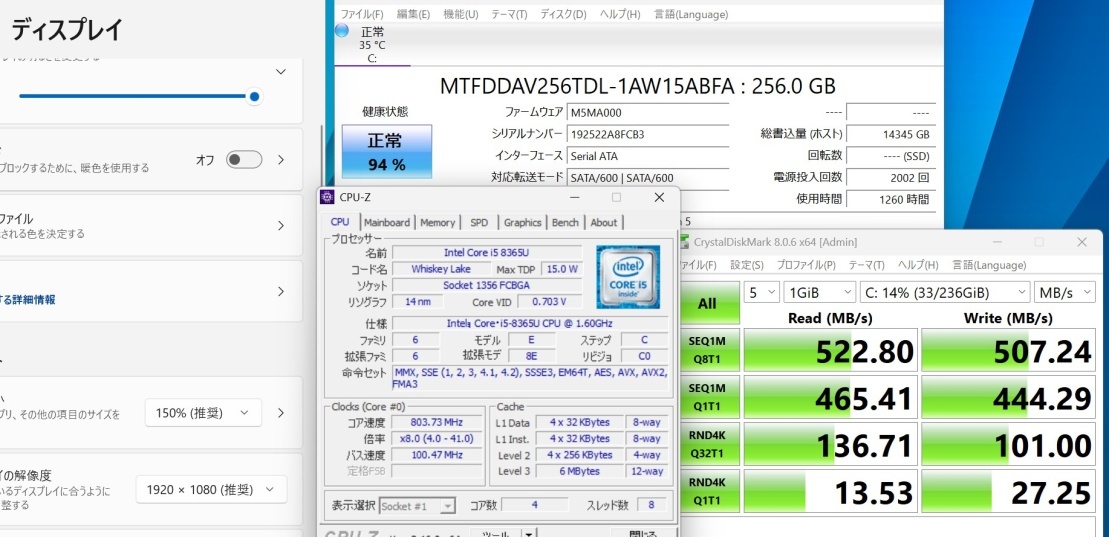This screenshot has width=1109, height=537.
Task: Switch to the About tab in CPU-Z
Action: click(x=603, y=222)
